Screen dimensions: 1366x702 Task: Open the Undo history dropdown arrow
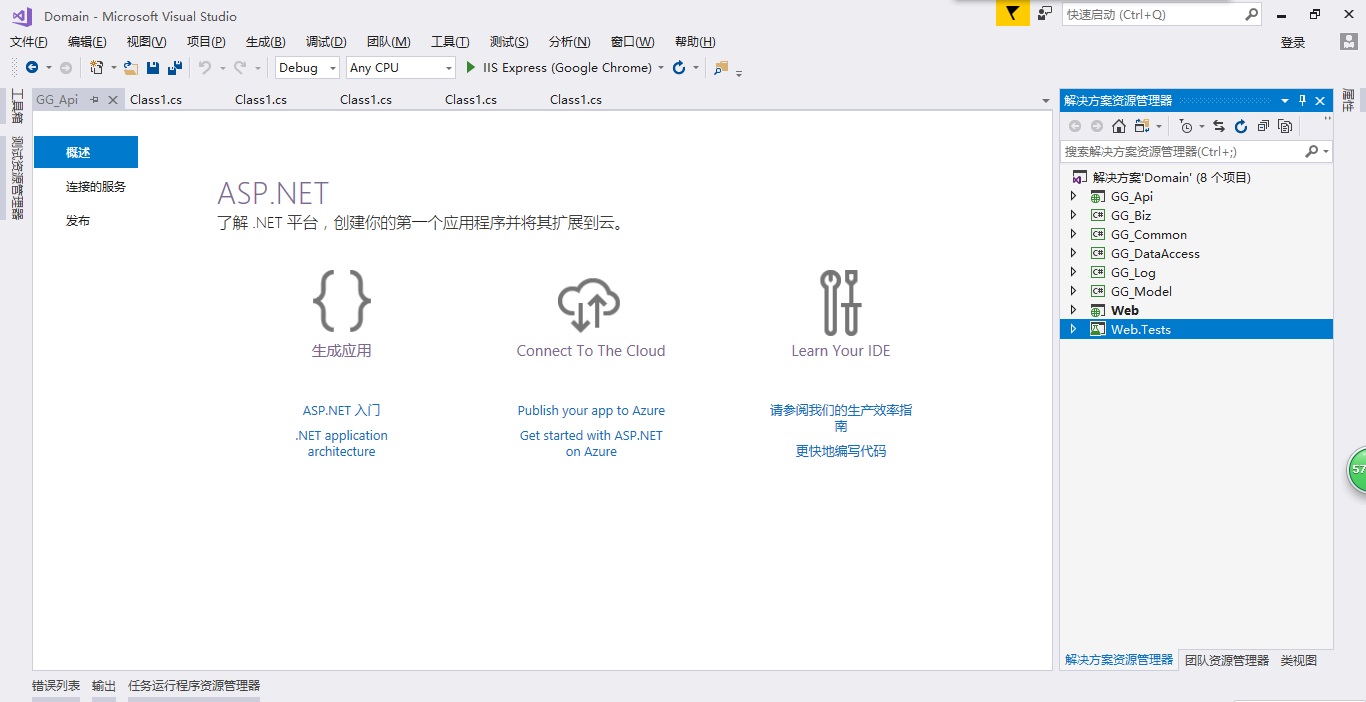(x=222, y=68)
